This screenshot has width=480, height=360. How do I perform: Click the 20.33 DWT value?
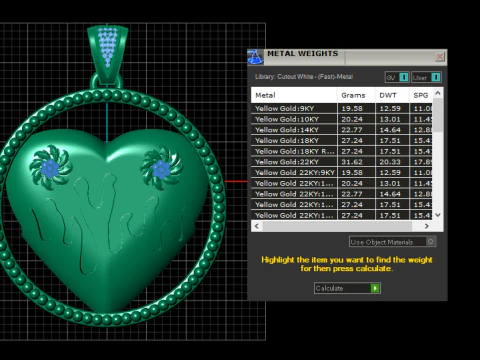tap(390, 162)
